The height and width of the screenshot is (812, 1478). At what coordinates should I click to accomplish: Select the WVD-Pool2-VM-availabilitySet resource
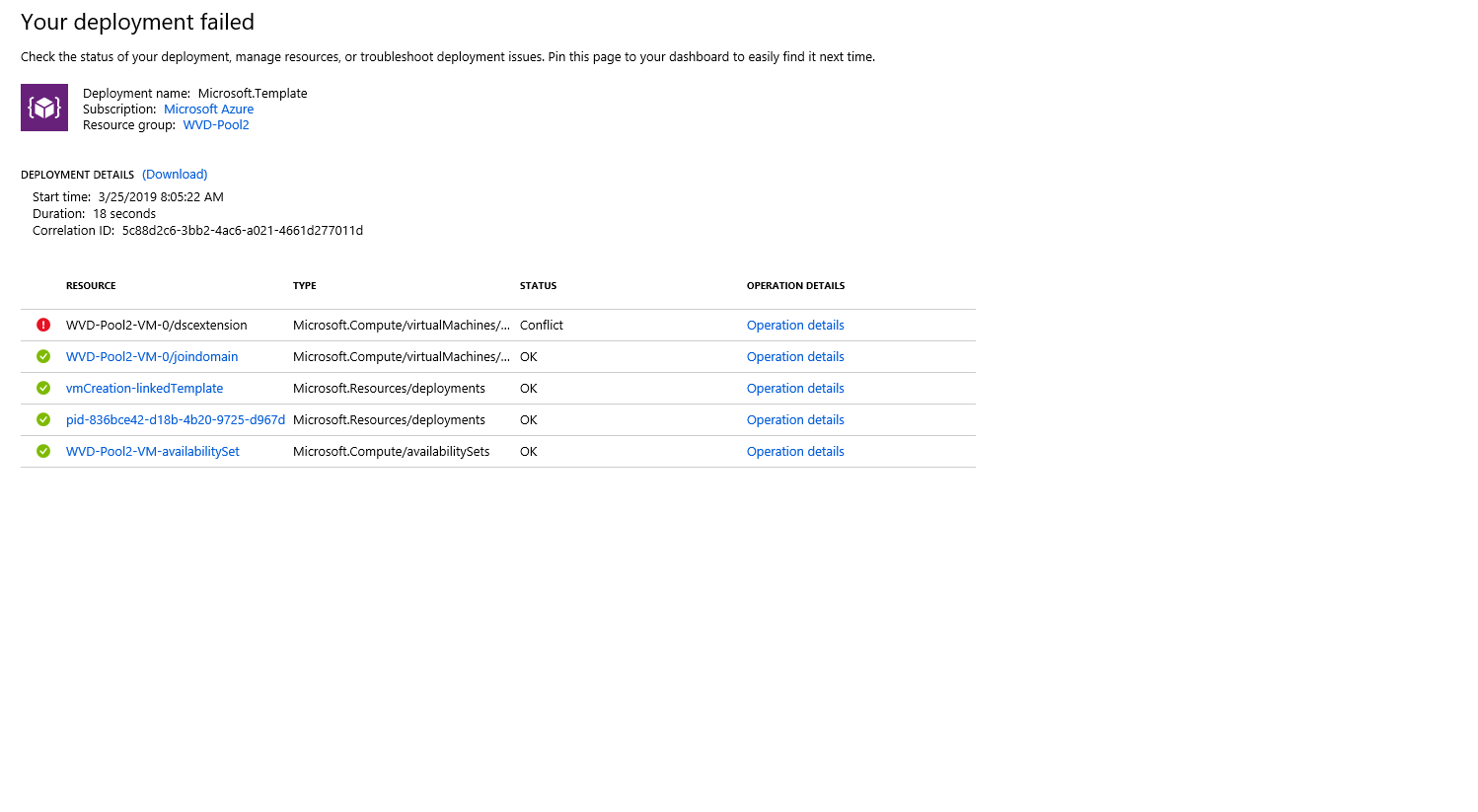pos(152,451)
